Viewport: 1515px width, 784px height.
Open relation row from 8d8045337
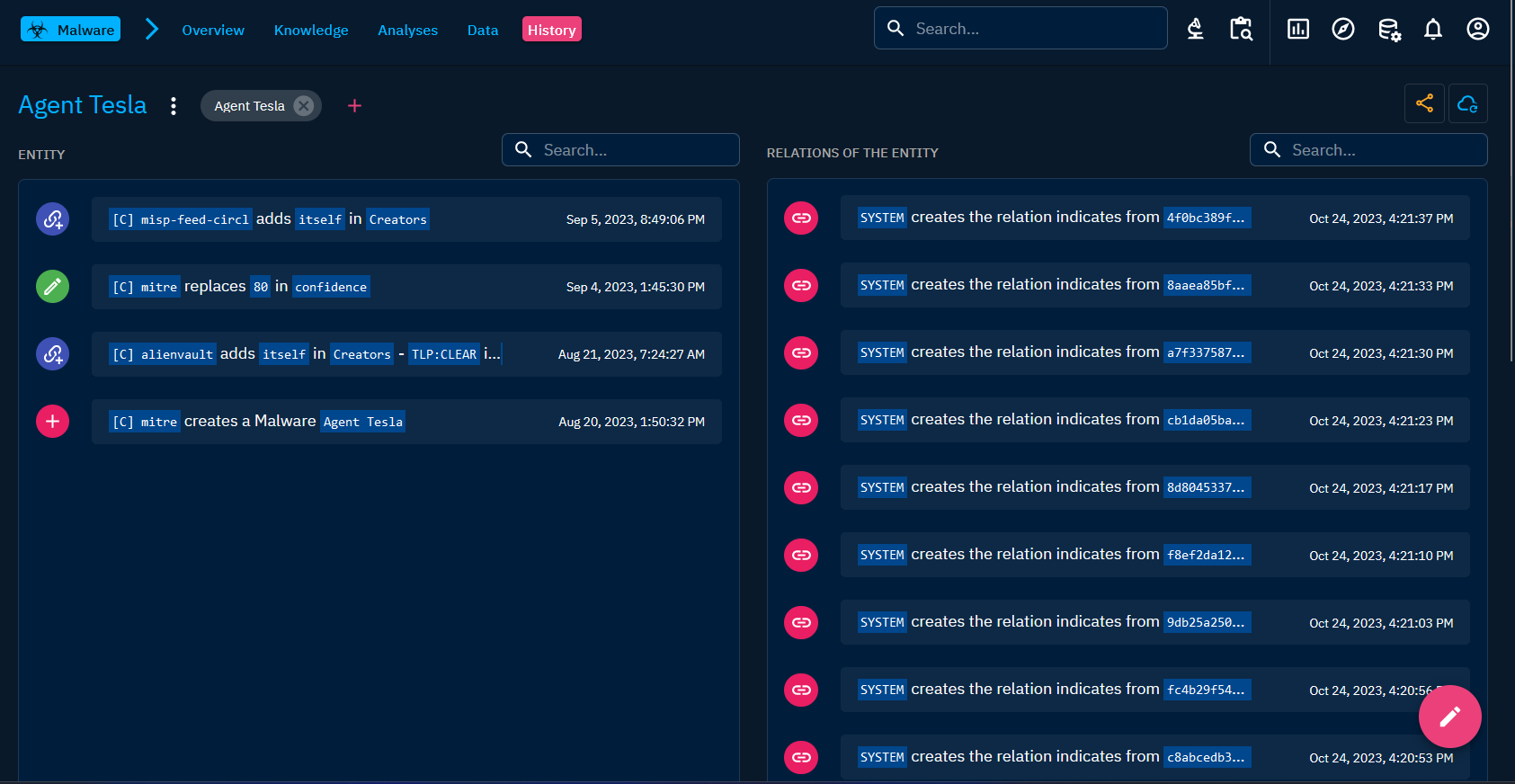click(x=1155, y=487)
